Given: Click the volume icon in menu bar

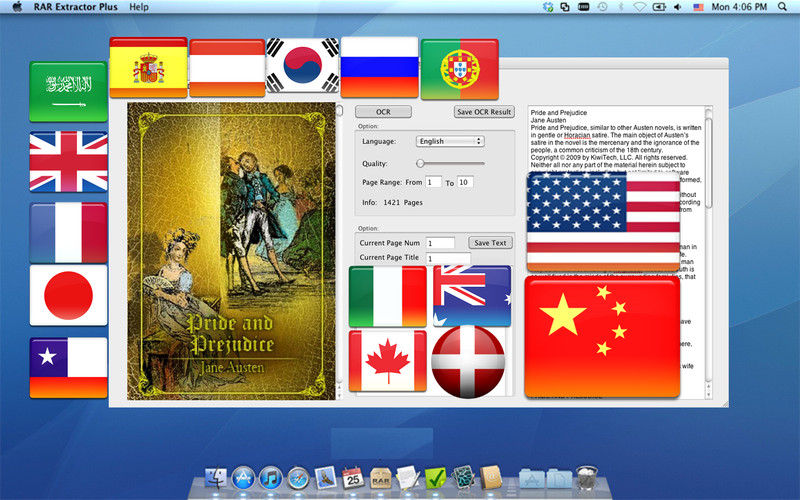Looking at the screenshot, I should [x=678, y=7].
